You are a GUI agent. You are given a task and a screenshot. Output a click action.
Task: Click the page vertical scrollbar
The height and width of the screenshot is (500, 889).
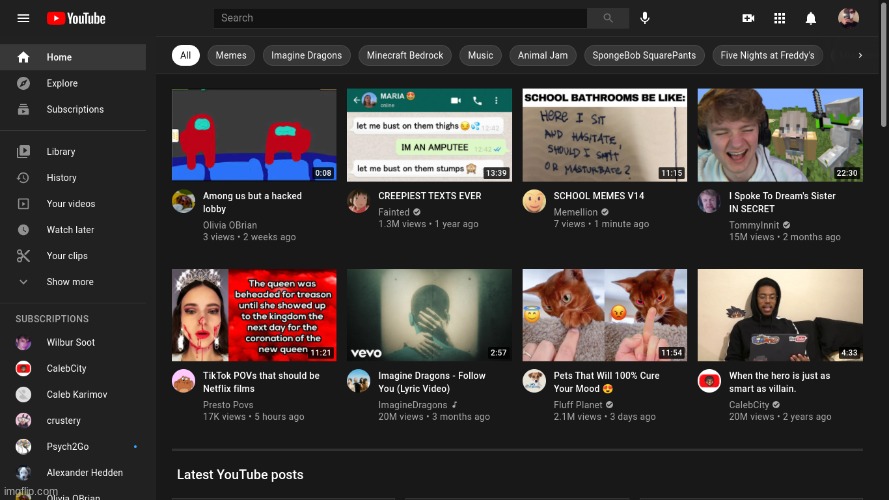(x=884, y=63)
